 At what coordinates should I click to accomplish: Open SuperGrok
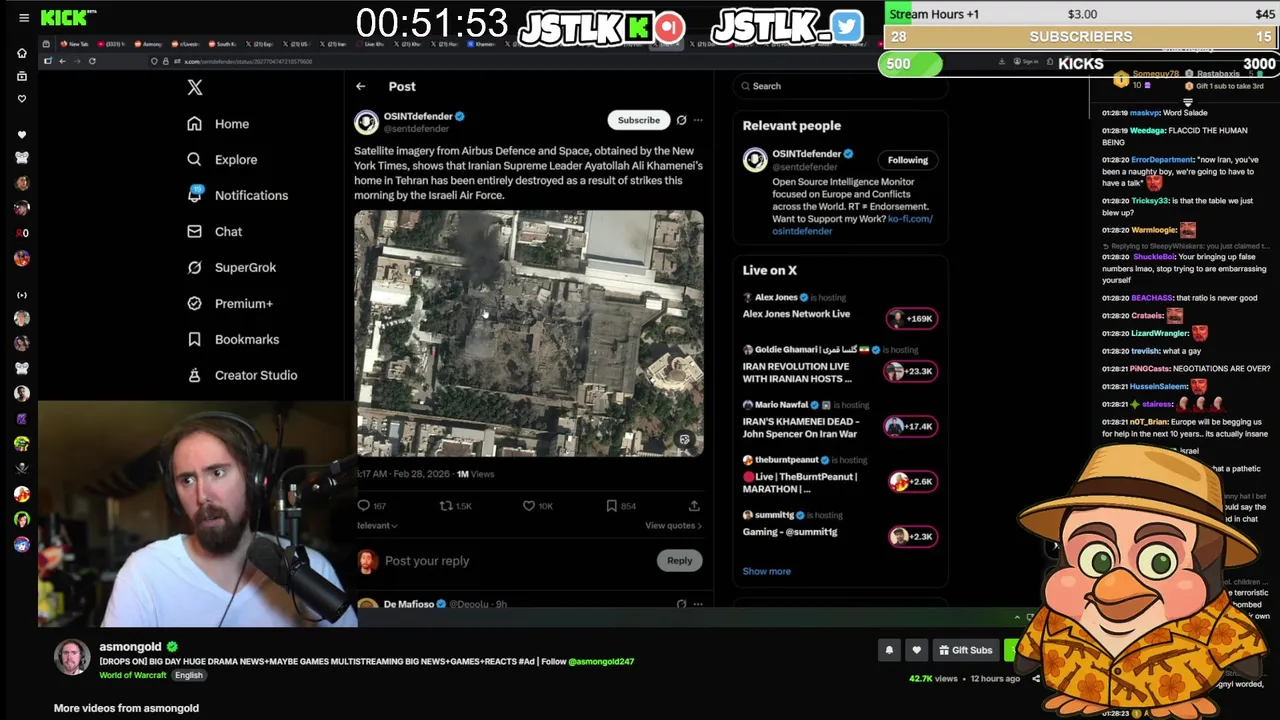pyautogui.click(x=231, y=268)
